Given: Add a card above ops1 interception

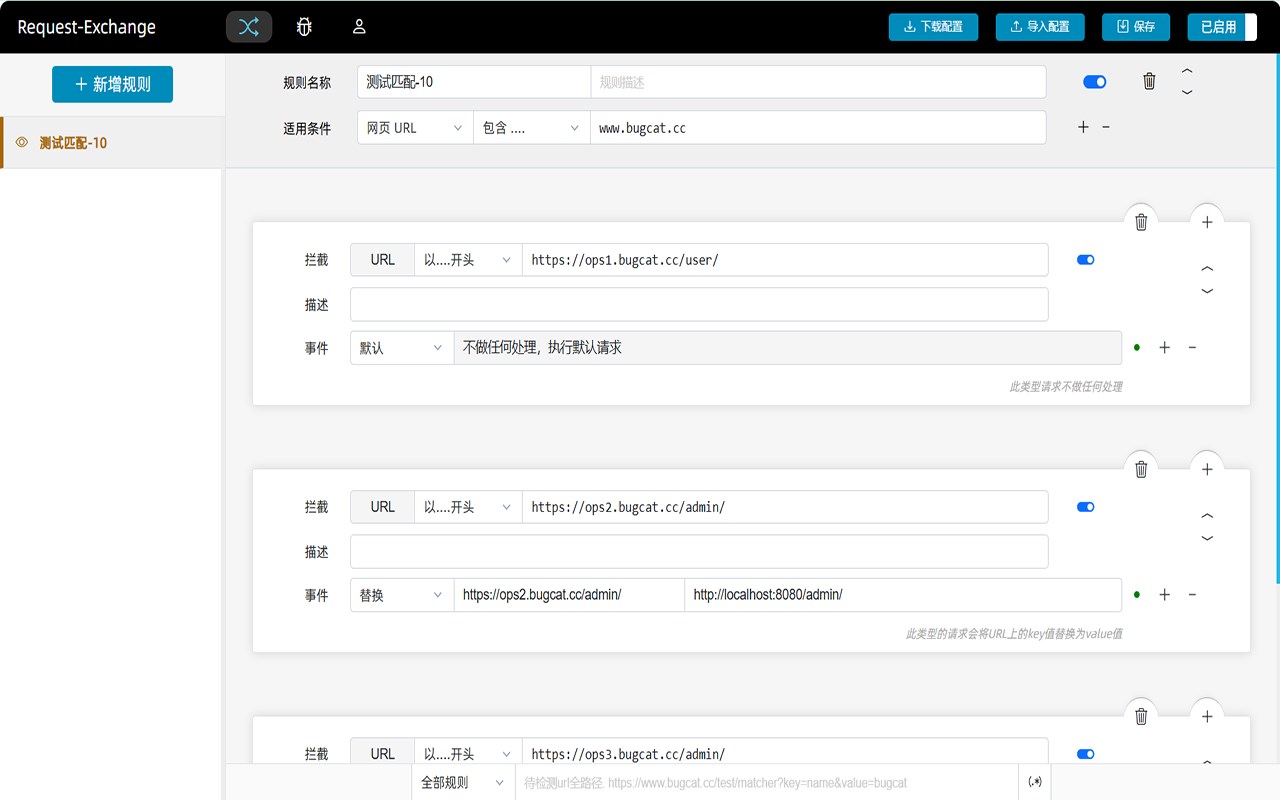Looking at the screenshot, I should point(1207,222).
